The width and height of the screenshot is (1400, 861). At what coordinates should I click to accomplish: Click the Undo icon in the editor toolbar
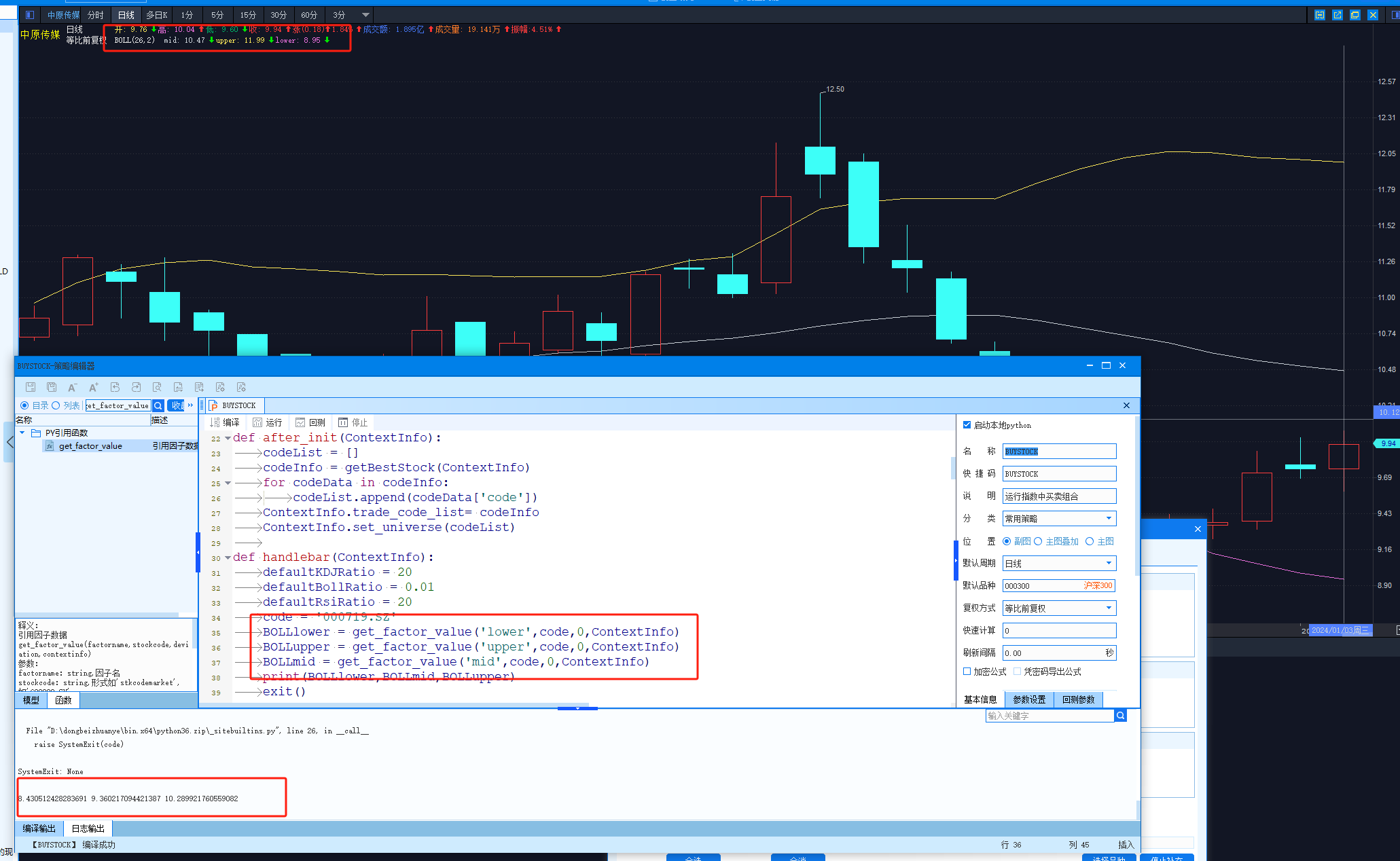point(115,387)
